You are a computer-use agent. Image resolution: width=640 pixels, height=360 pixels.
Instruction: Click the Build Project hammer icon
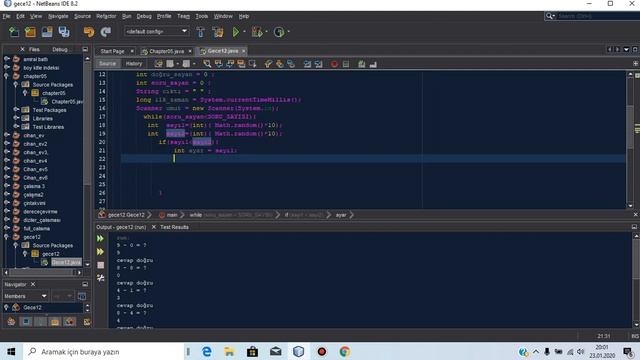[x=201, y=32]
